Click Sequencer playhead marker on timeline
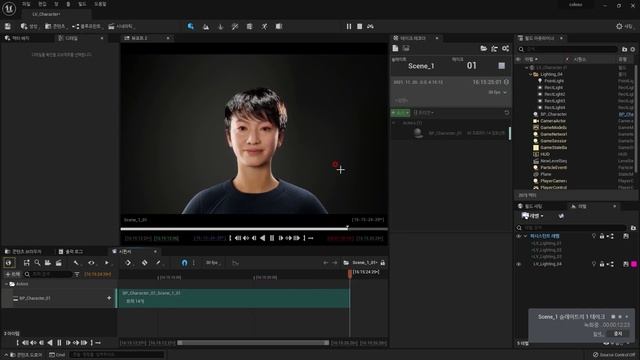 (350, 273)
